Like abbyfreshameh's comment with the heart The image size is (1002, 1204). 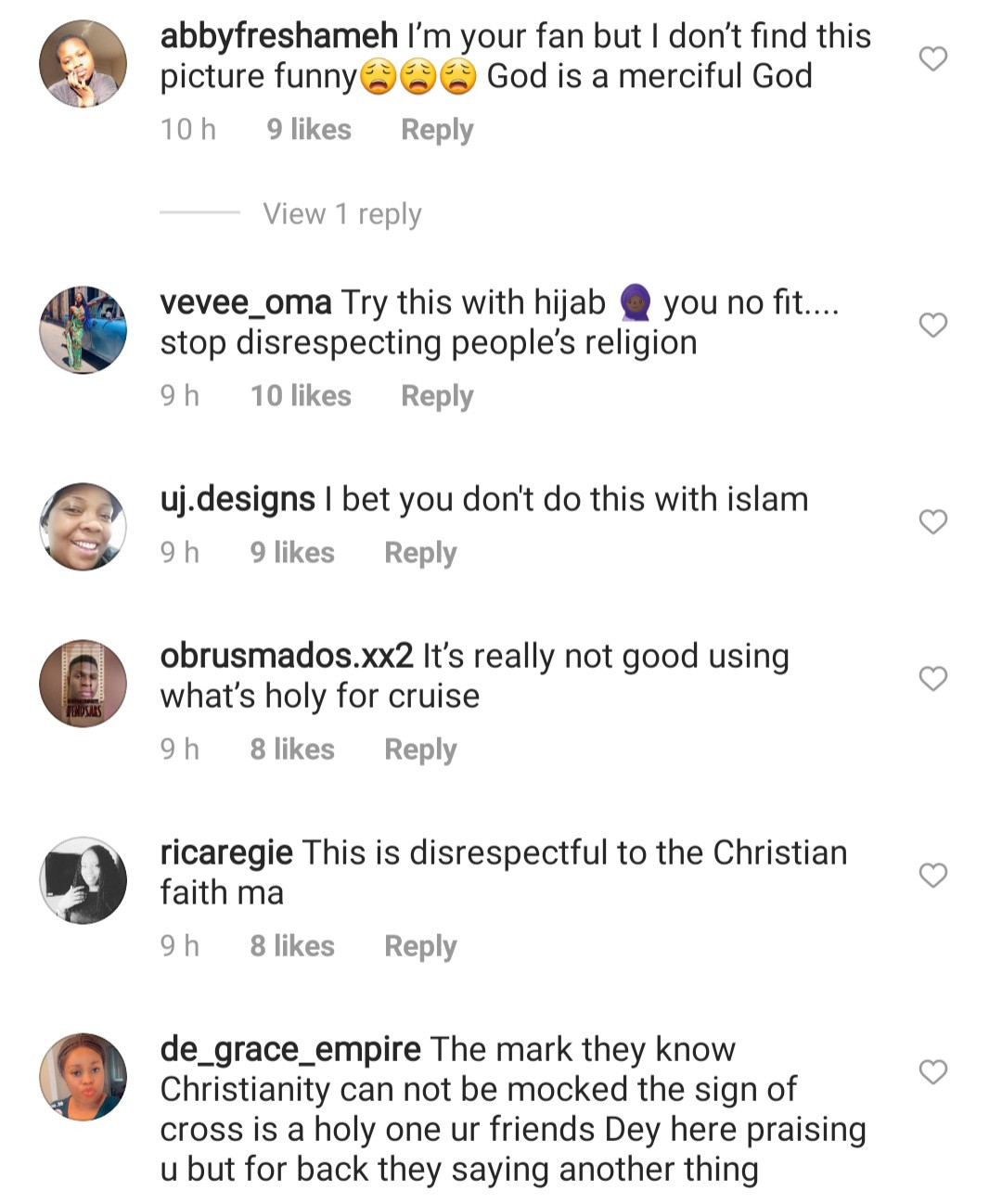tap(932, 58)
